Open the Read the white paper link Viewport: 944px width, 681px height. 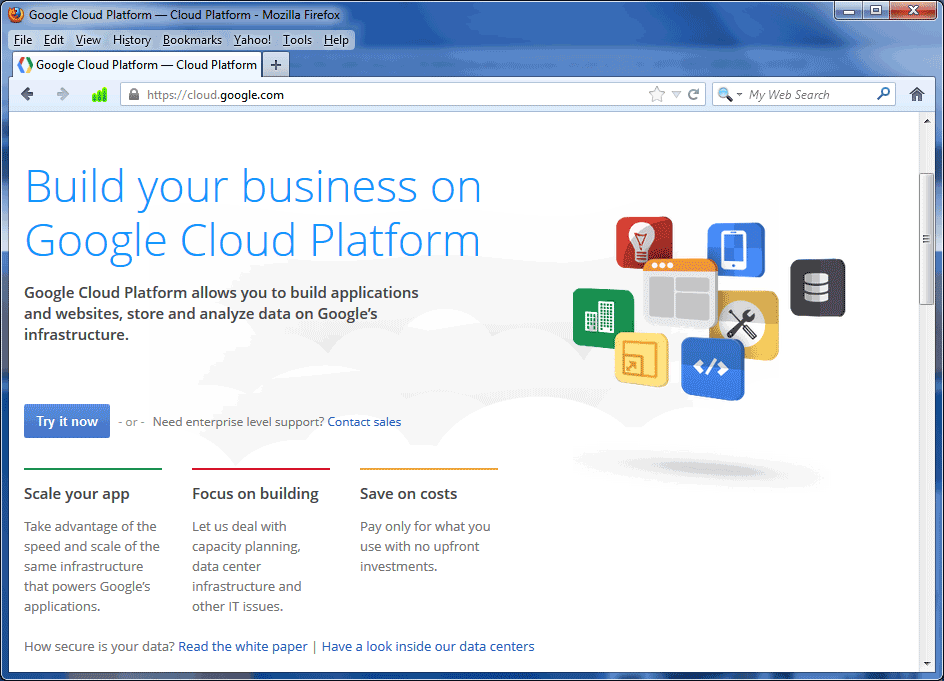pos(243,647)
